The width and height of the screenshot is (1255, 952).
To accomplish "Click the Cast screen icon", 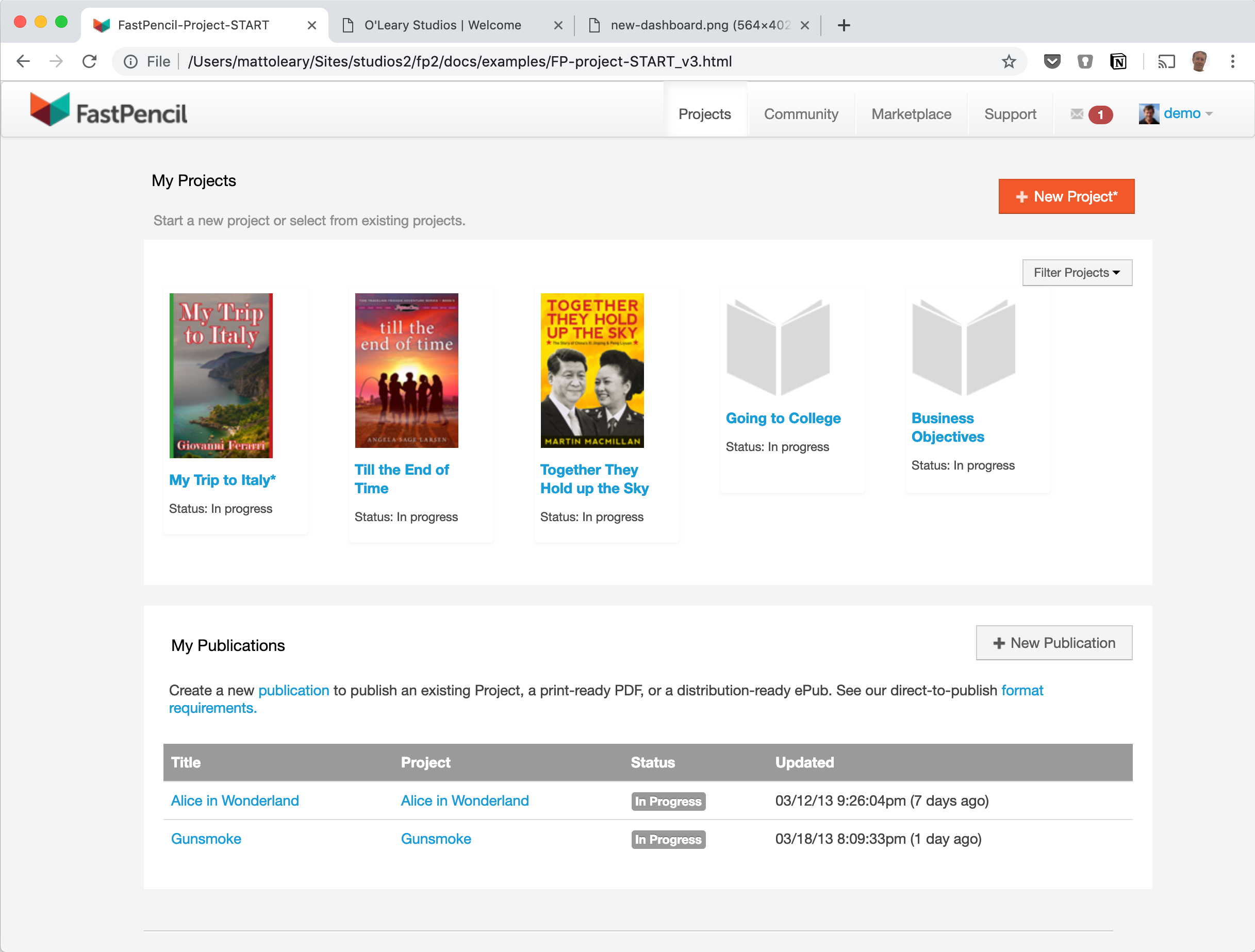I will (x=1166, y=61).
